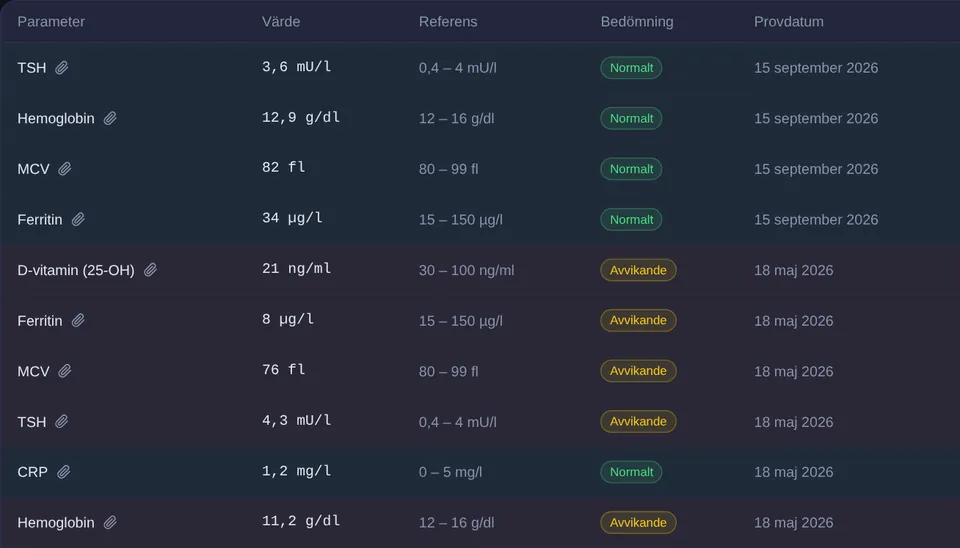Click the date in the D-vitamin row
Viewport: 960px width, 548px height.
[x=793, y=270]
